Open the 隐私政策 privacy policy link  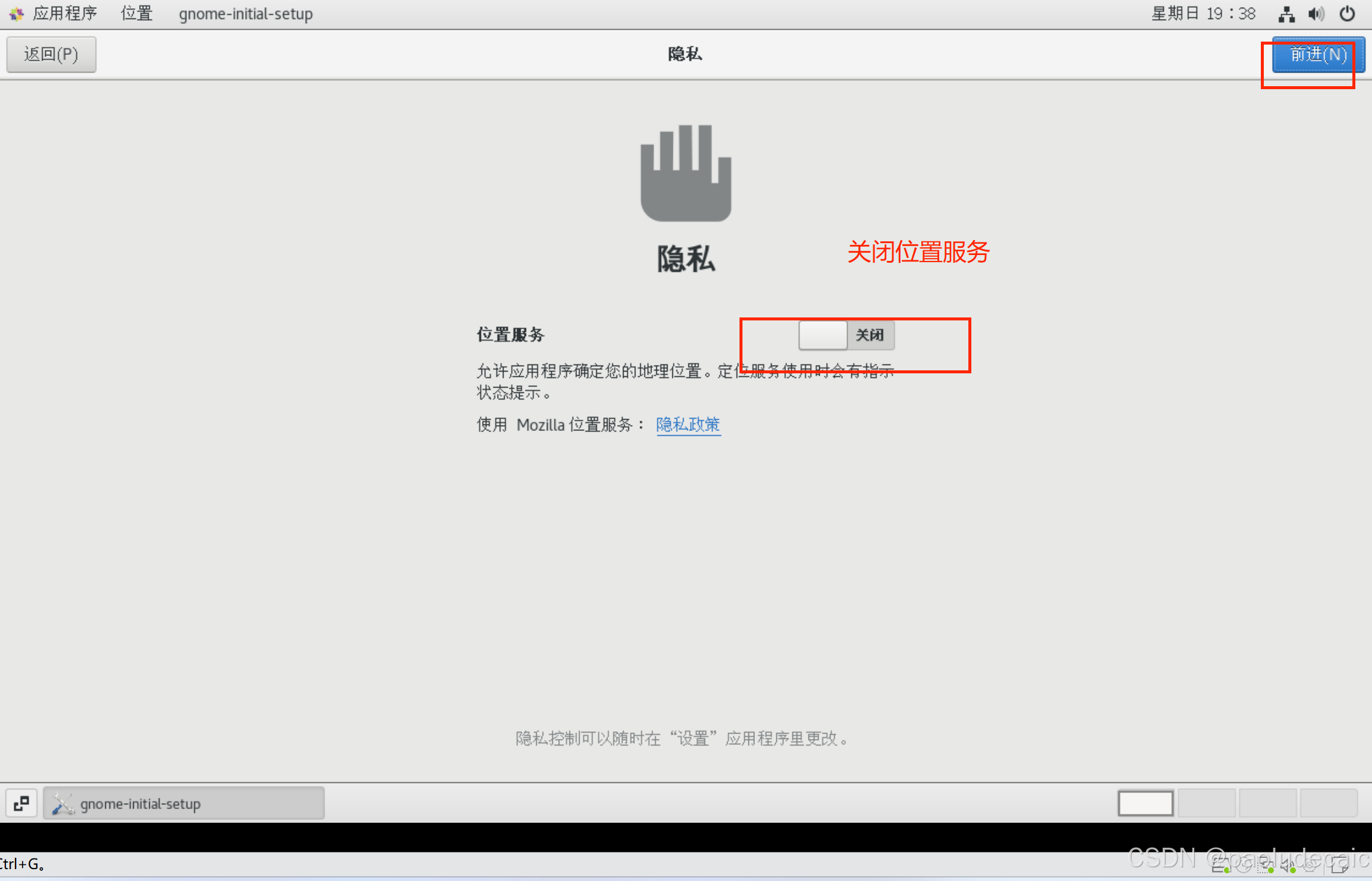click(688, 424)
